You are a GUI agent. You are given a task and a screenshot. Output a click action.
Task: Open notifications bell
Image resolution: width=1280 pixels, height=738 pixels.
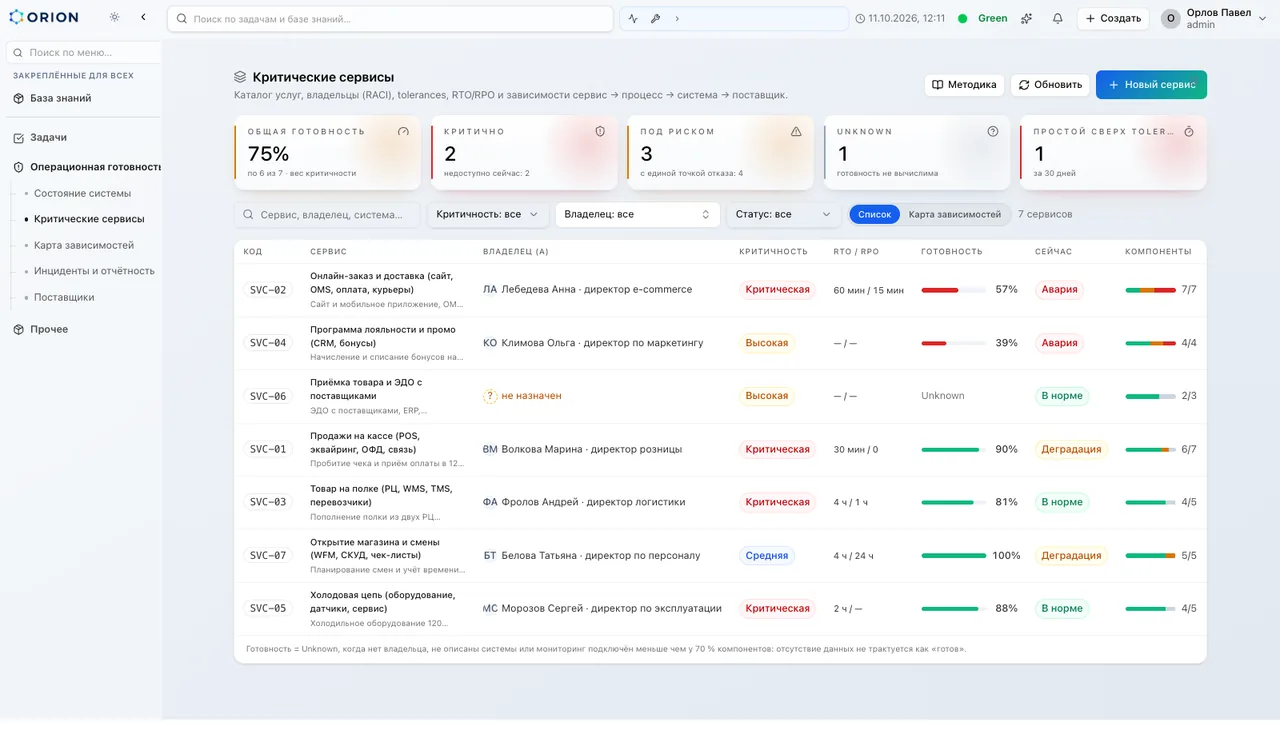[x=1058, y=18]
